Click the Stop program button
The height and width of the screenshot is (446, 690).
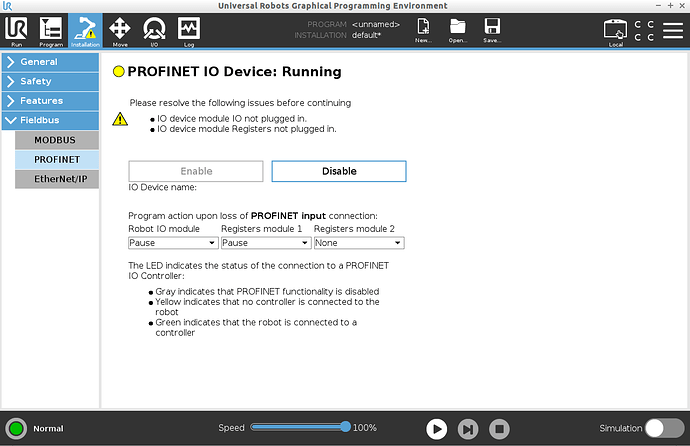pos(499,429)
